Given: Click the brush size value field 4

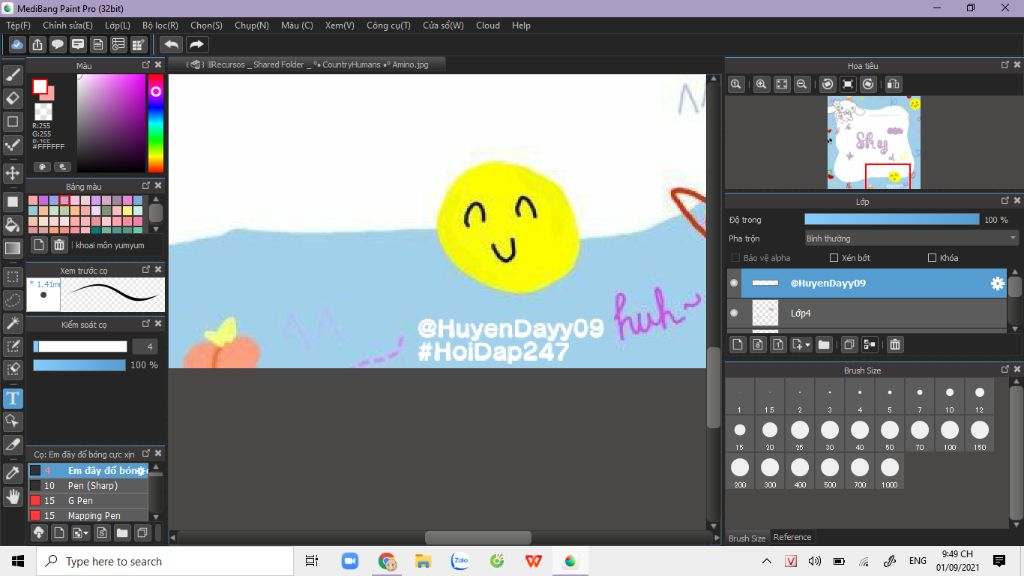Looking at the screenshot, I should point(145,346).
